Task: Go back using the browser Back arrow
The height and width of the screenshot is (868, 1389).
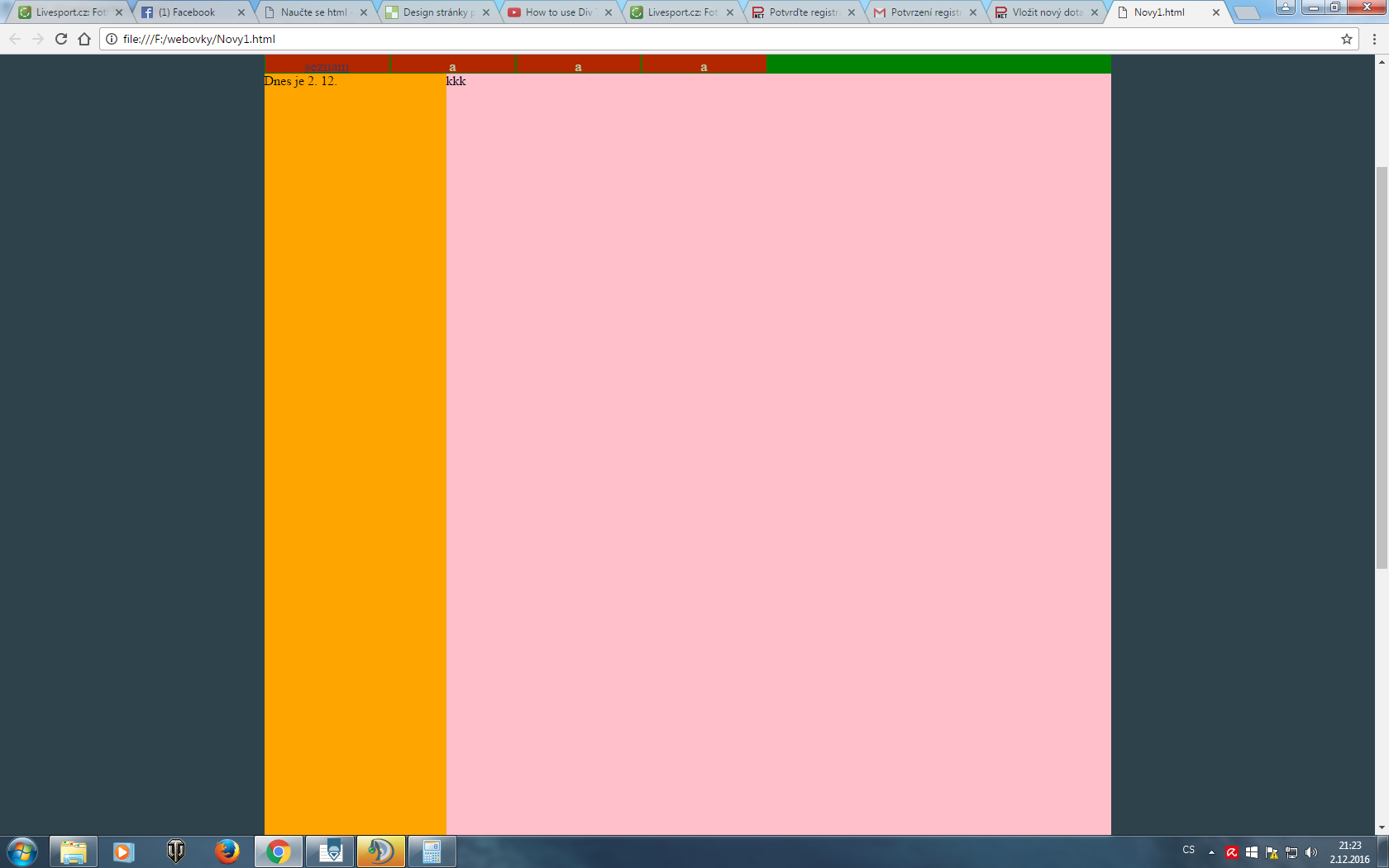Action: click(15, 39)
